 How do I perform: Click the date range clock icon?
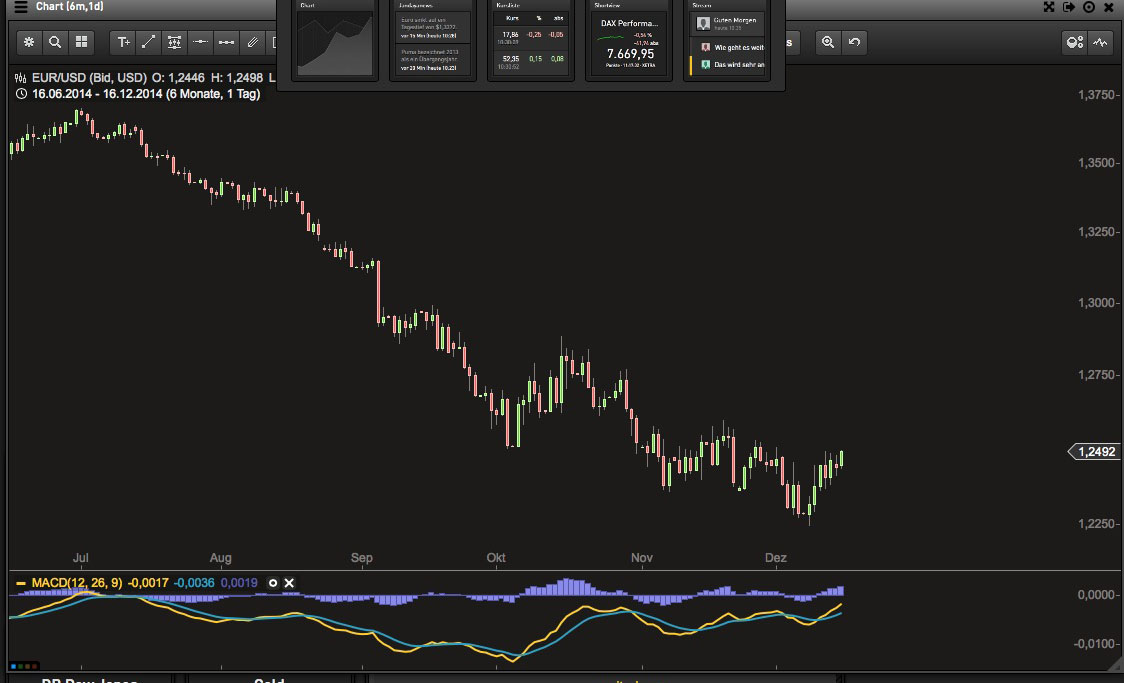[21, 94]
